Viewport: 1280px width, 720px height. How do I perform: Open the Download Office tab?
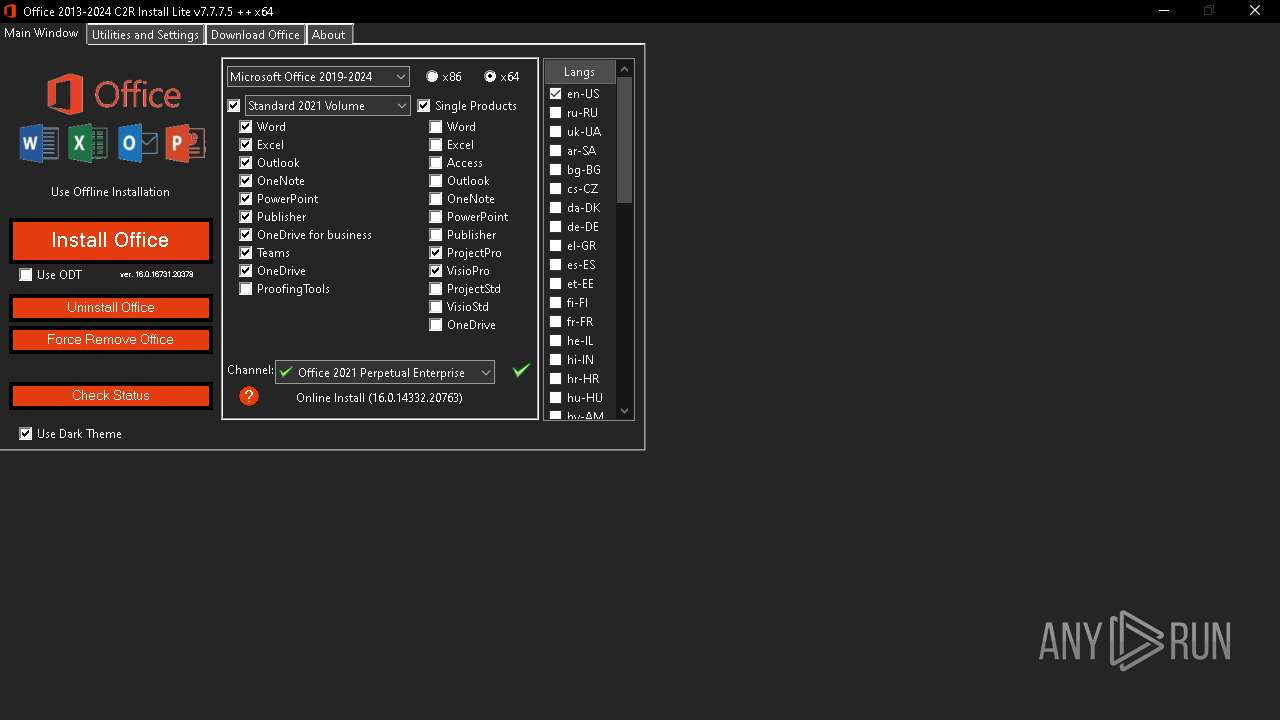(x=255, y=35)
